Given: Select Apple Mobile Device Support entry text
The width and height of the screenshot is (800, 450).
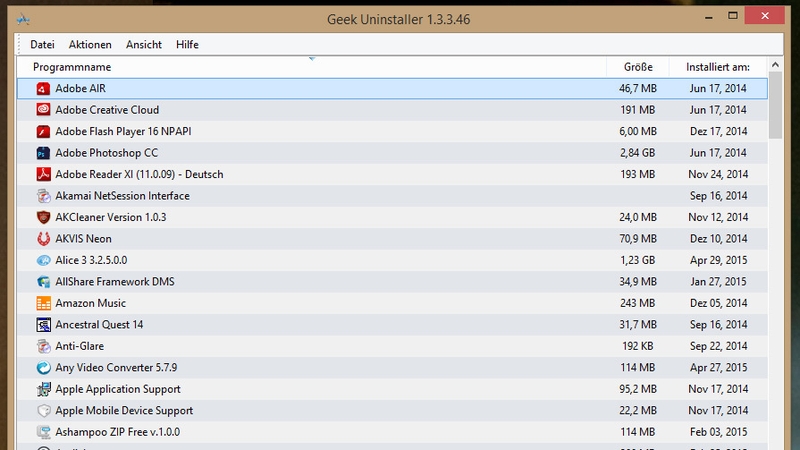Looking at the screenshot, I should [124, 410].
